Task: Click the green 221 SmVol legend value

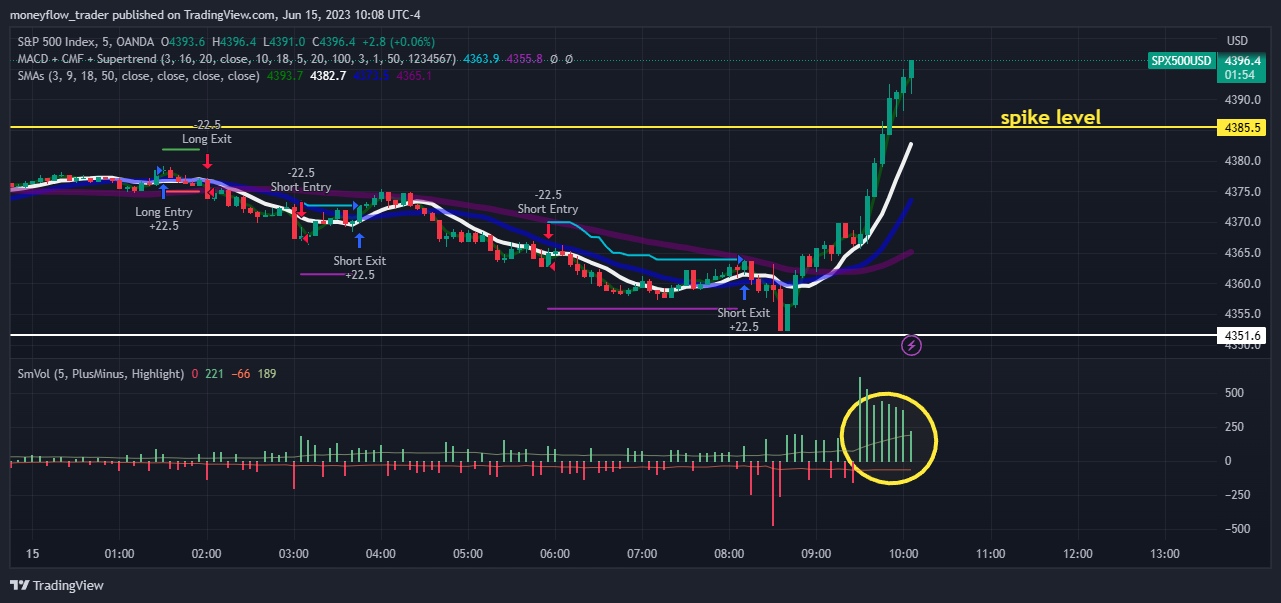Action: pos(214,373)
